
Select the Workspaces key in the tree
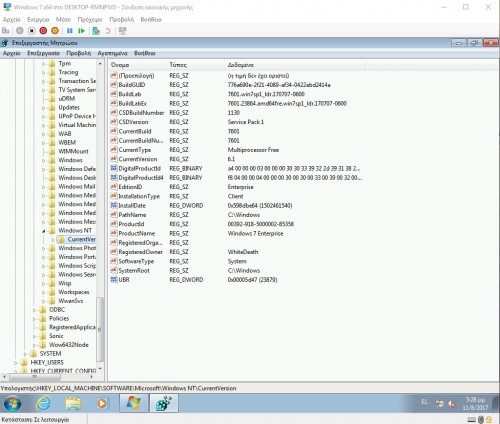pos(74,292)
